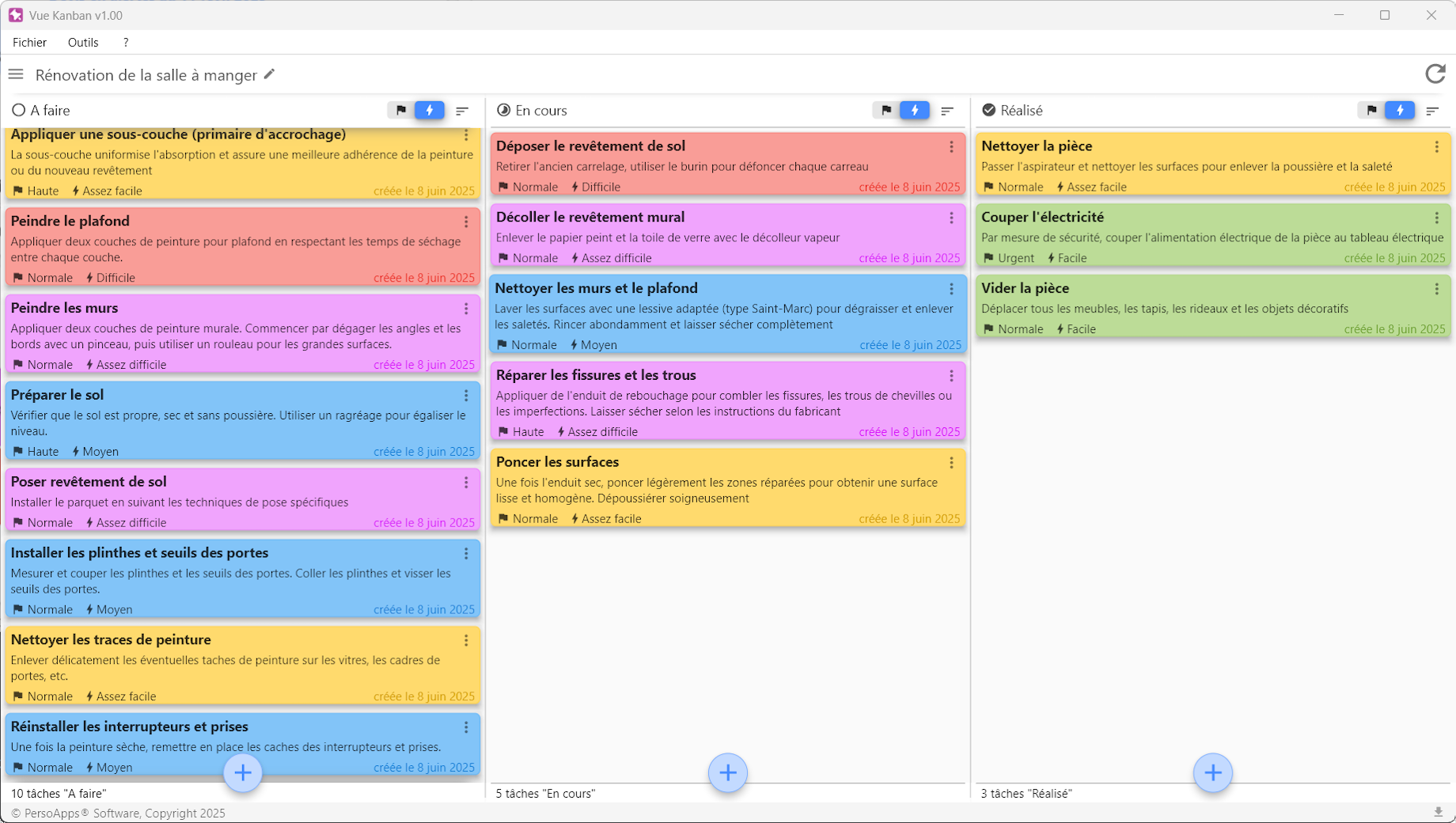Click the download arrow in status bar
Image resolution: width=1456 pixels, height=823 pixels.
(x=1439, y=813)
